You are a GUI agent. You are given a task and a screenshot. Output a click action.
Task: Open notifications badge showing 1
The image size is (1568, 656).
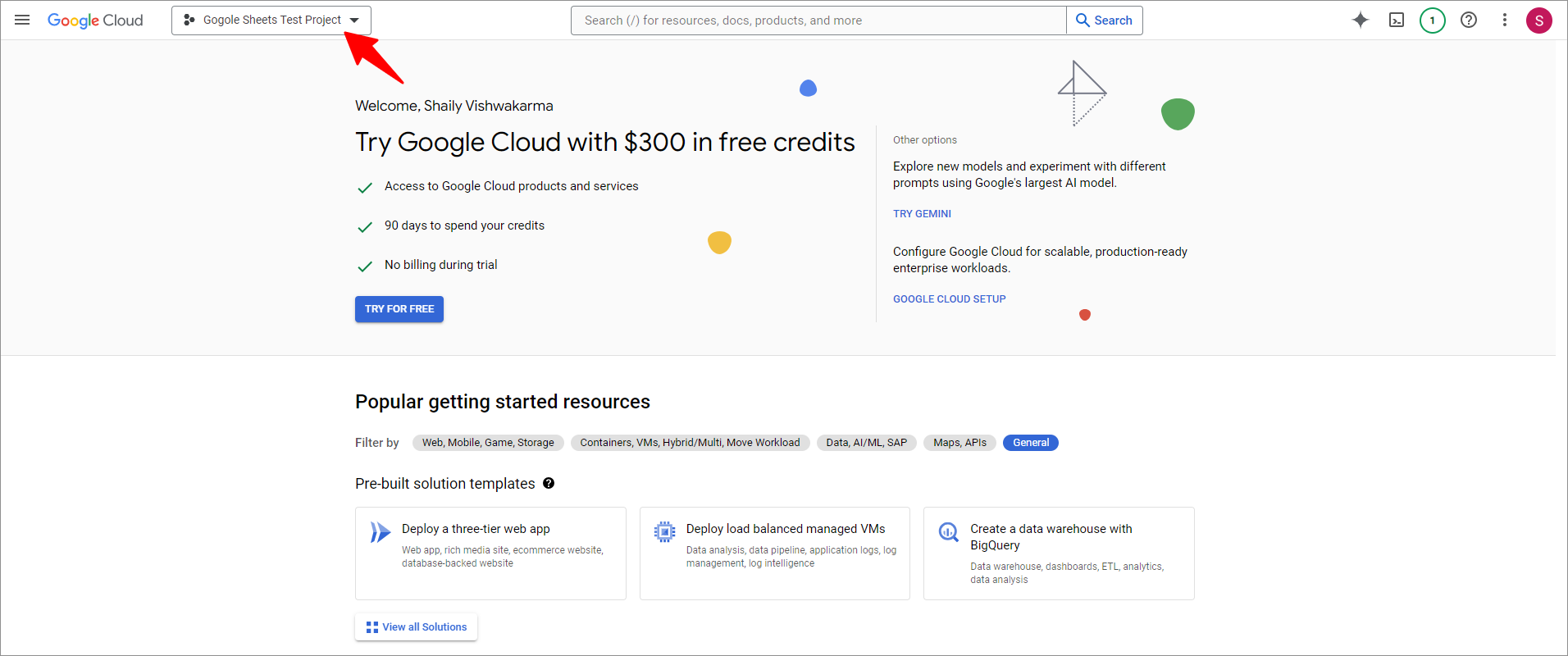tap(1433, 20)
